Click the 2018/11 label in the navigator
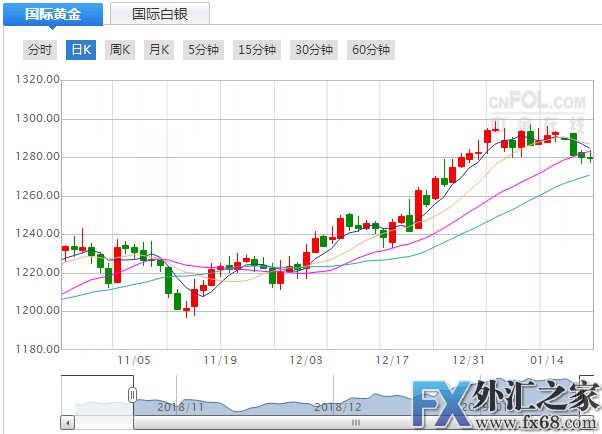Screen dimensions: 602x434 182,407
